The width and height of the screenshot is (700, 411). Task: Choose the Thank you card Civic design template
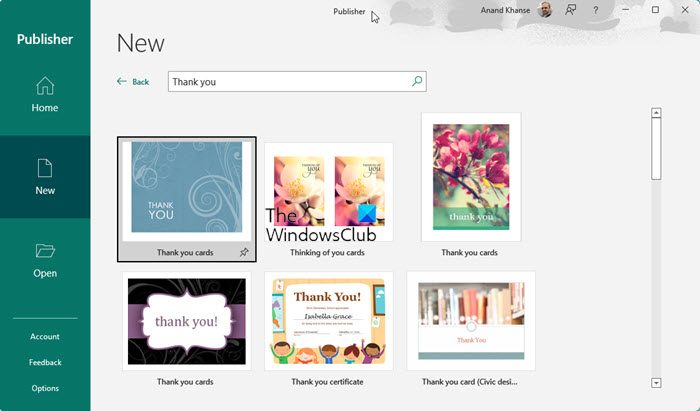(x=471, y=321)
